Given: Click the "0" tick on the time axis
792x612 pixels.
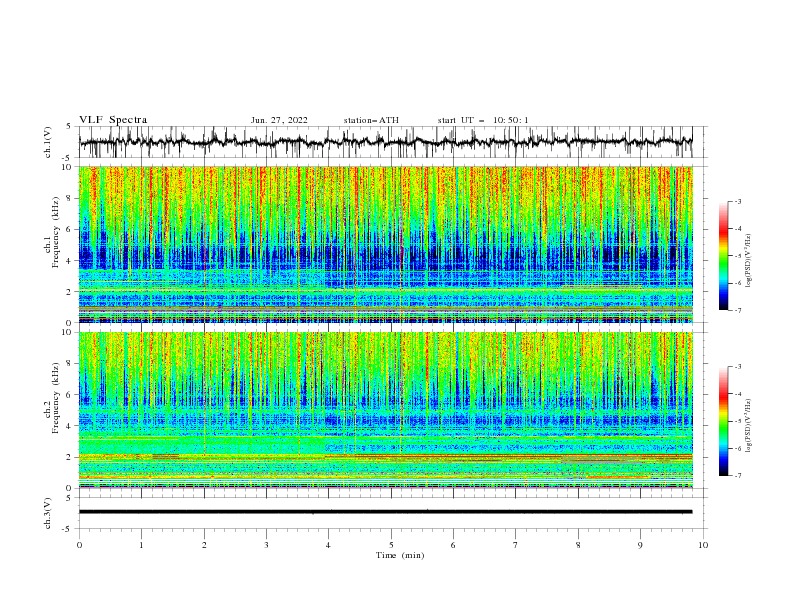Looking at the screenshot, I should coord(79,545).
